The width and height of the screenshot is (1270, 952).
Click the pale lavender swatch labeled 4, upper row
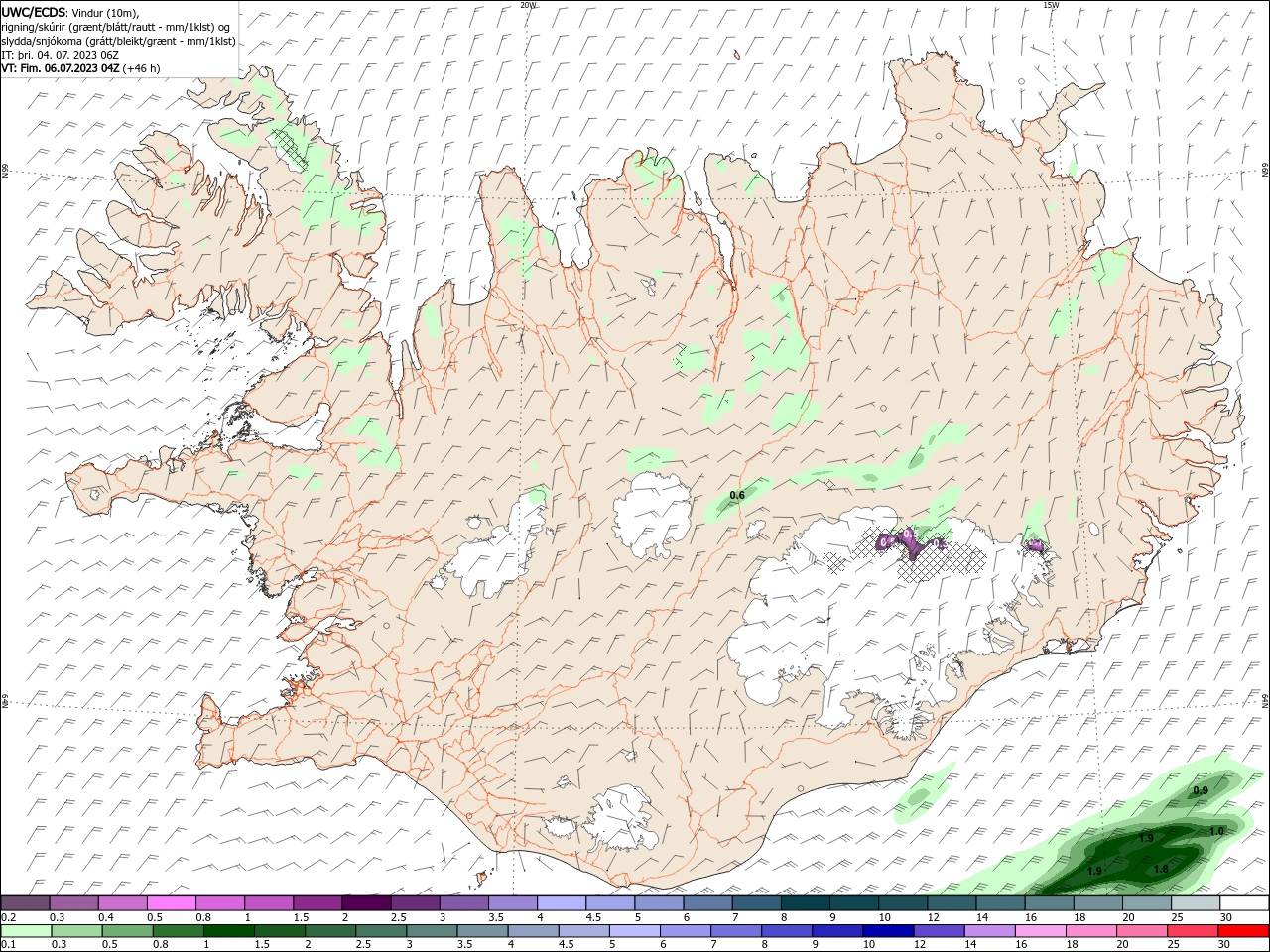pyautogui.click(x=562, y=903)
